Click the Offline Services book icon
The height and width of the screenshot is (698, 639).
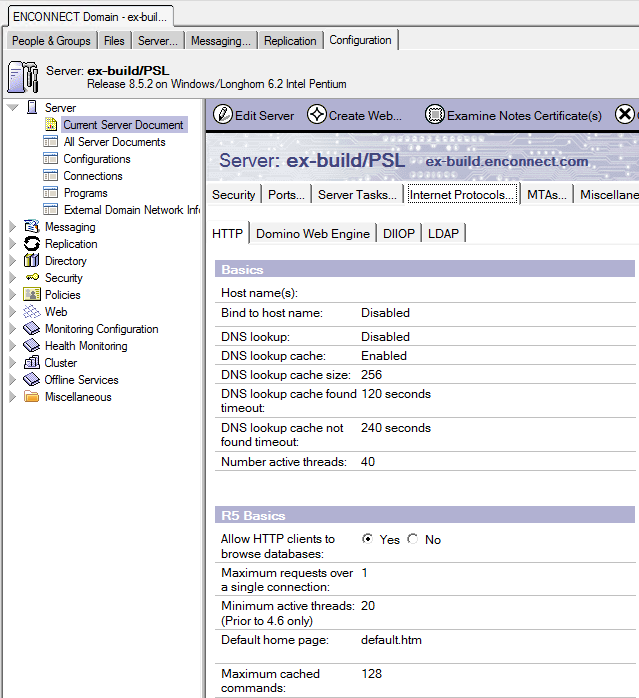(x=32, y=379)
